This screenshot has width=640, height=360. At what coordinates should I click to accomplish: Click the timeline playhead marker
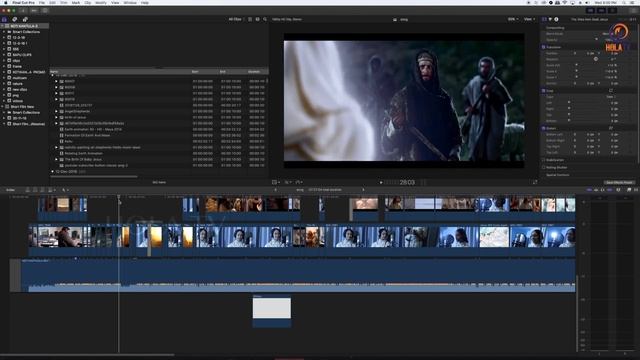pos(119,197)
